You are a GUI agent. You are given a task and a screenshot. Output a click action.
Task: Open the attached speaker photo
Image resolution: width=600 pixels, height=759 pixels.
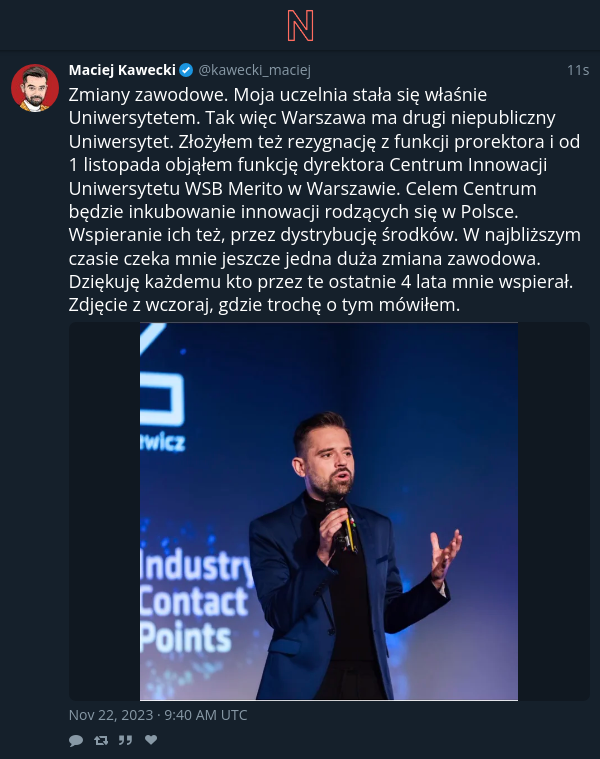(329, 511)
